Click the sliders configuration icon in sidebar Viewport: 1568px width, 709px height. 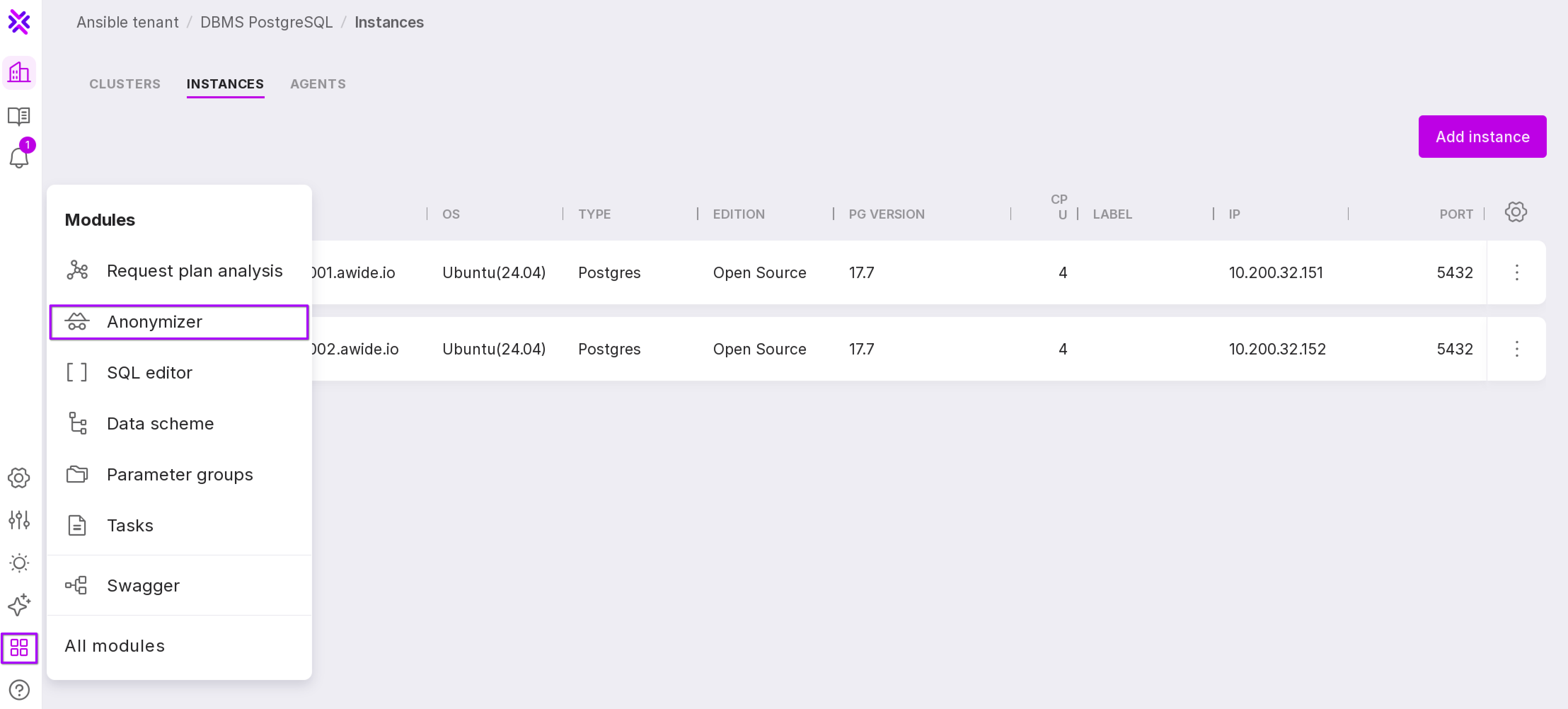click(19, 520)
